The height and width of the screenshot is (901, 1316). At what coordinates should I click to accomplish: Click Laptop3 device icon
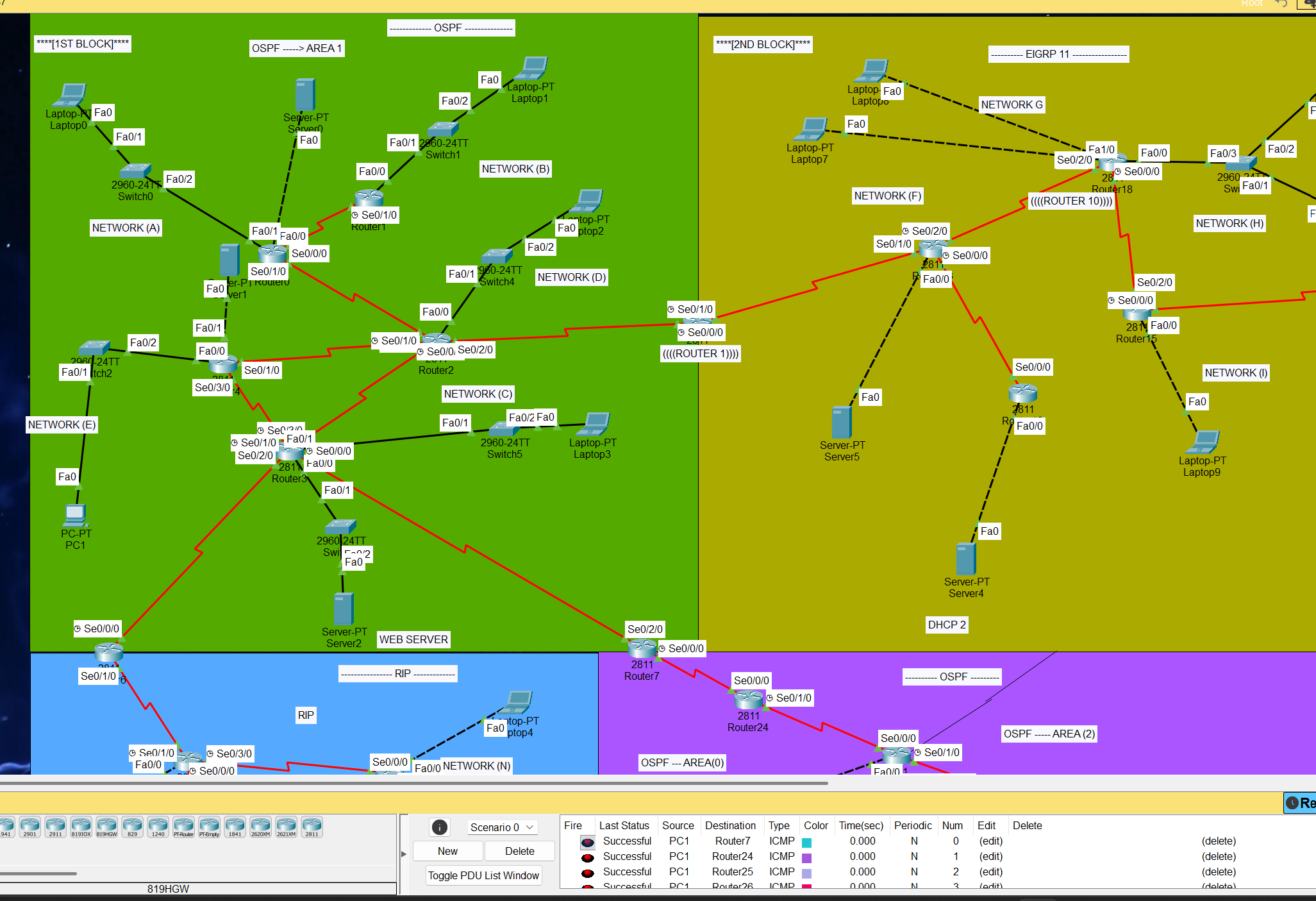point(594,425)
